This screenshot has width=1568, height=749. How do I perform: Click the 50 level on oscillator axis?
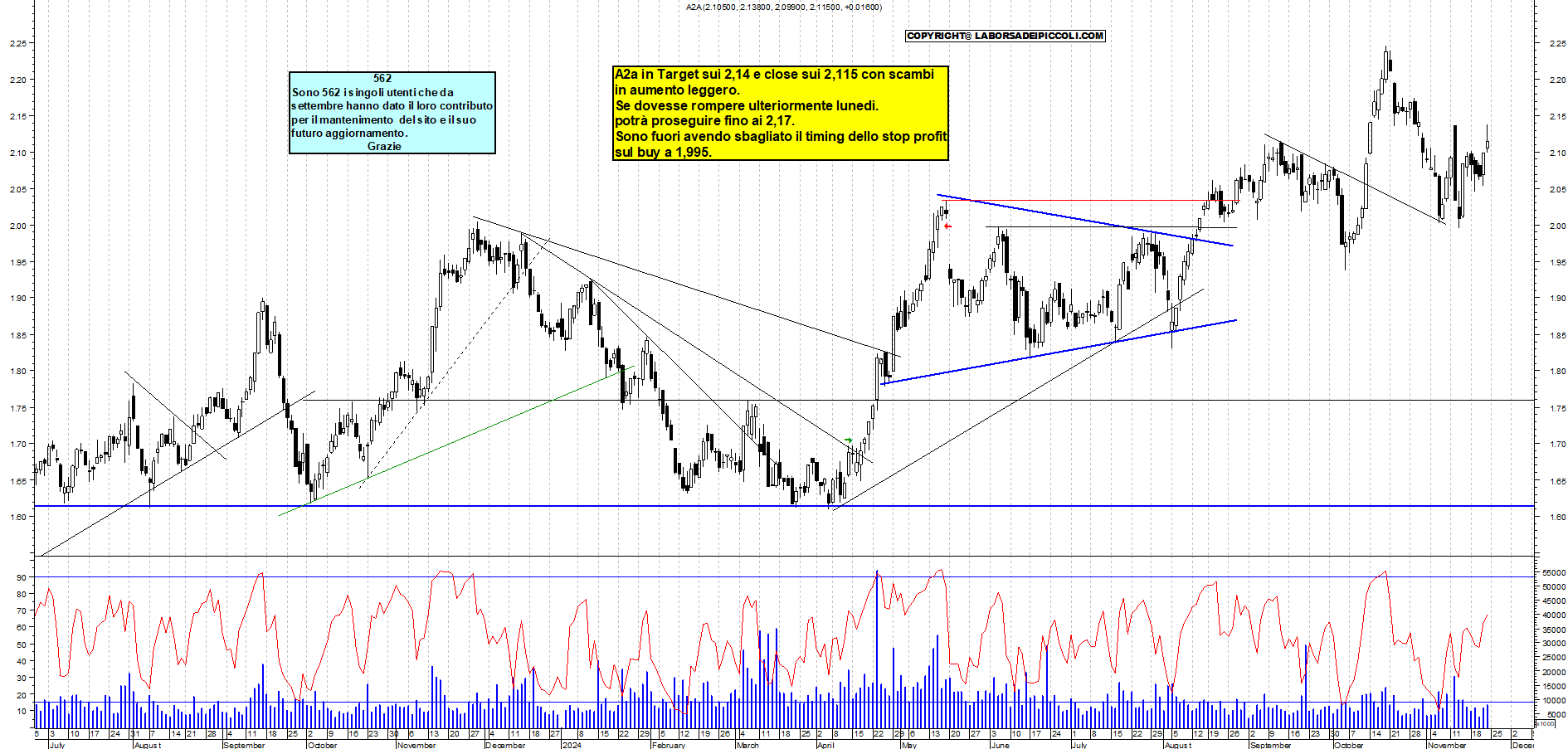click(22, 644)
